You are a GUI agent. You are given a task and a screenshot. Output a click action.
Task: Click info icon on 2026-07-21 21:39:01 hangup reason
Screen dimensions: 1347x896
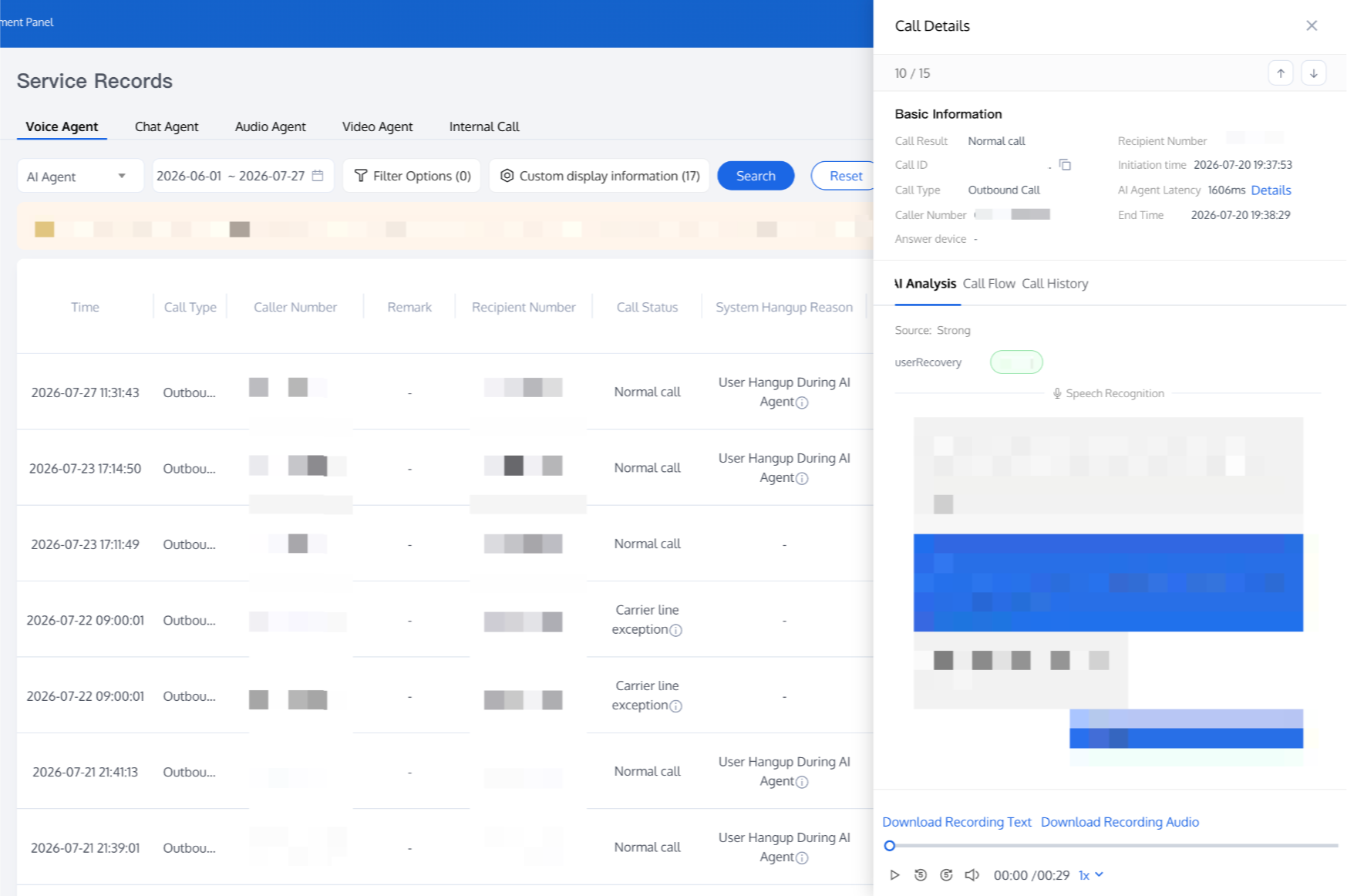(802, 857)
